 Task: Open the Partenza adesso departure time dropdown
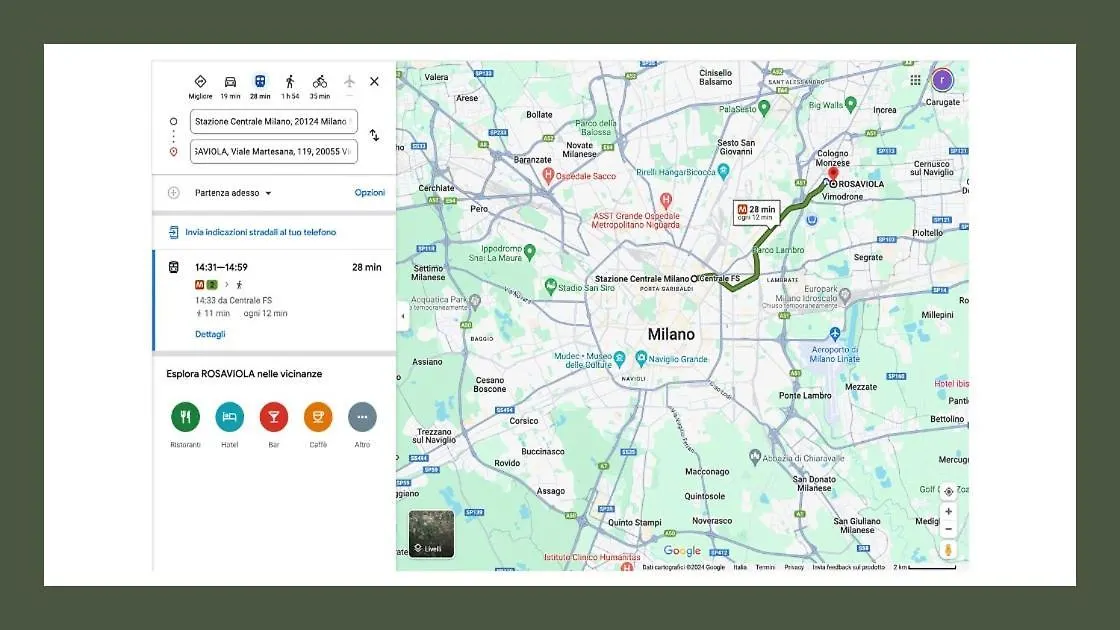pyautogui.click(x=233, y=193)
